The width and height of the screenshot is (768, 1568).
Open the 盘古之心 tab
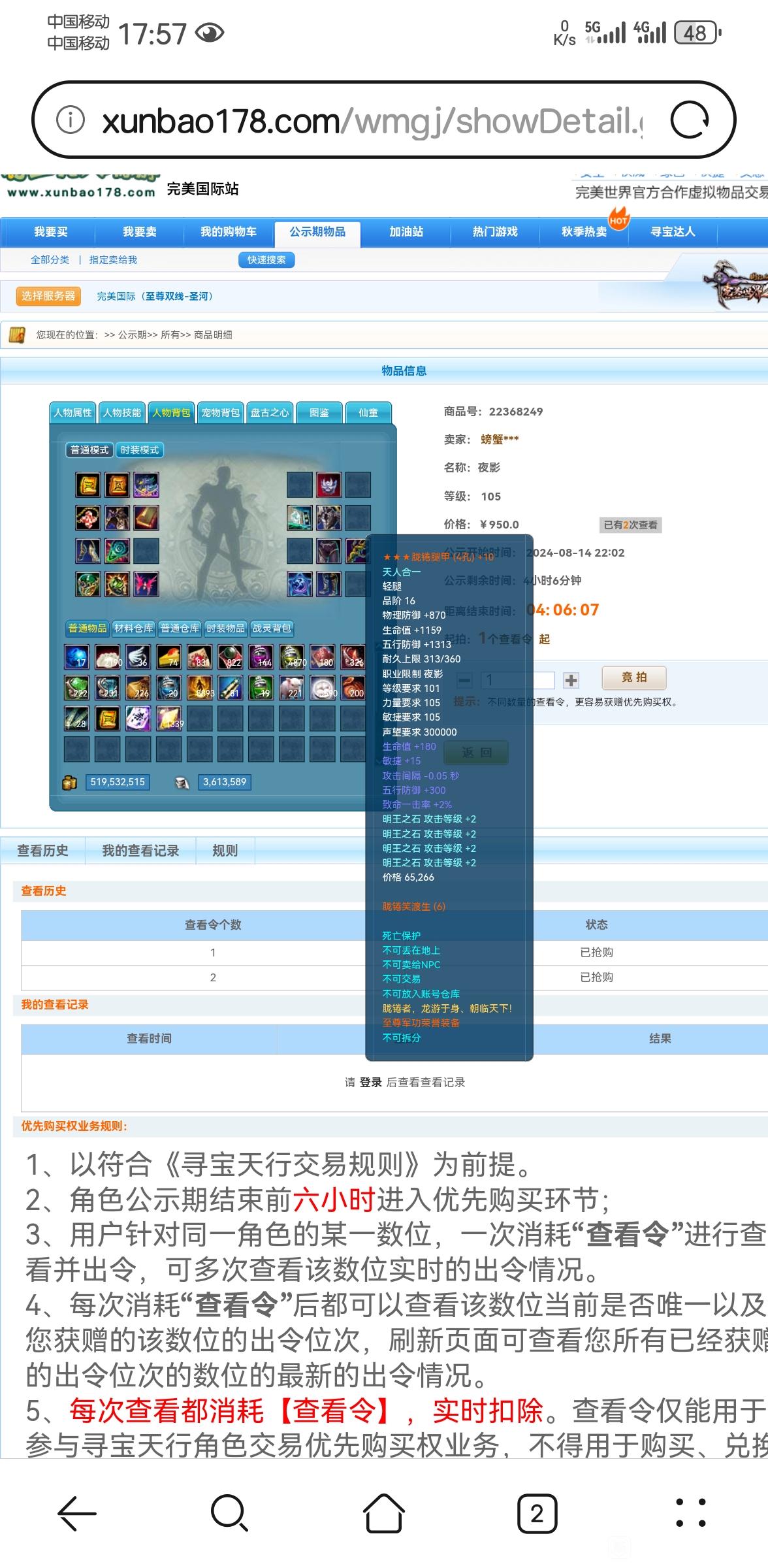[270, 413]
